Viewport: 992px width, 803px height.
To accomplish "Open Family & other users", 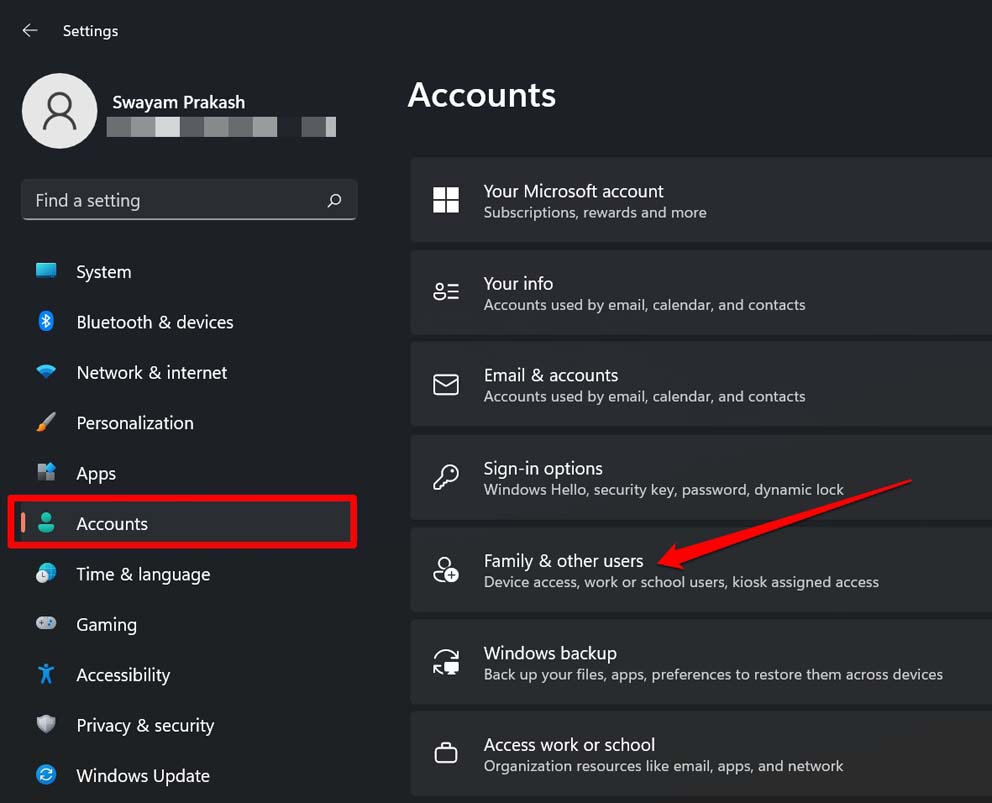I will (x=563, y=569).
